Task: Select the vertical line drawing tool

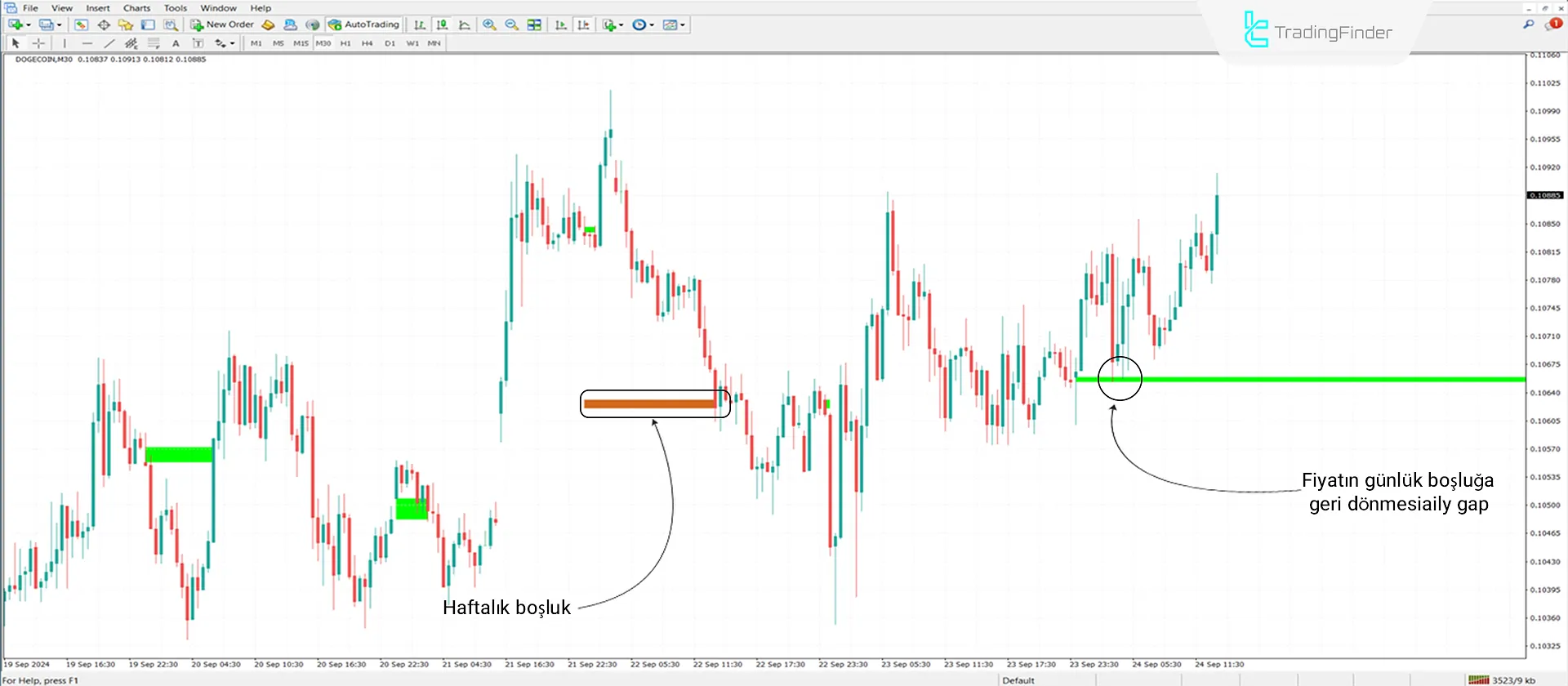Action: 65,43
